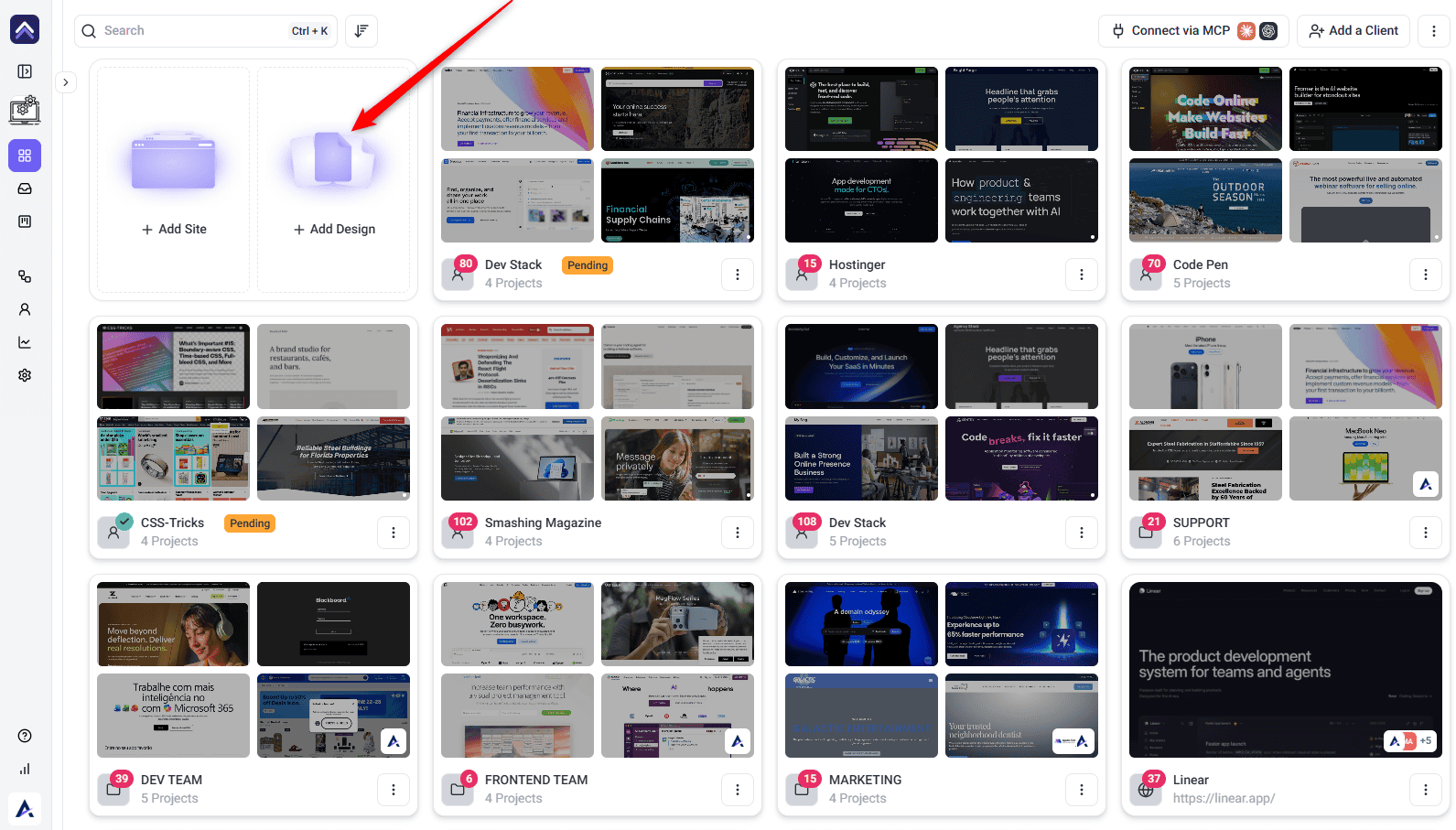Open the top-right three-dot options menu
The width and height of the screenshot is (1456, 830).
pos(1433,31)
